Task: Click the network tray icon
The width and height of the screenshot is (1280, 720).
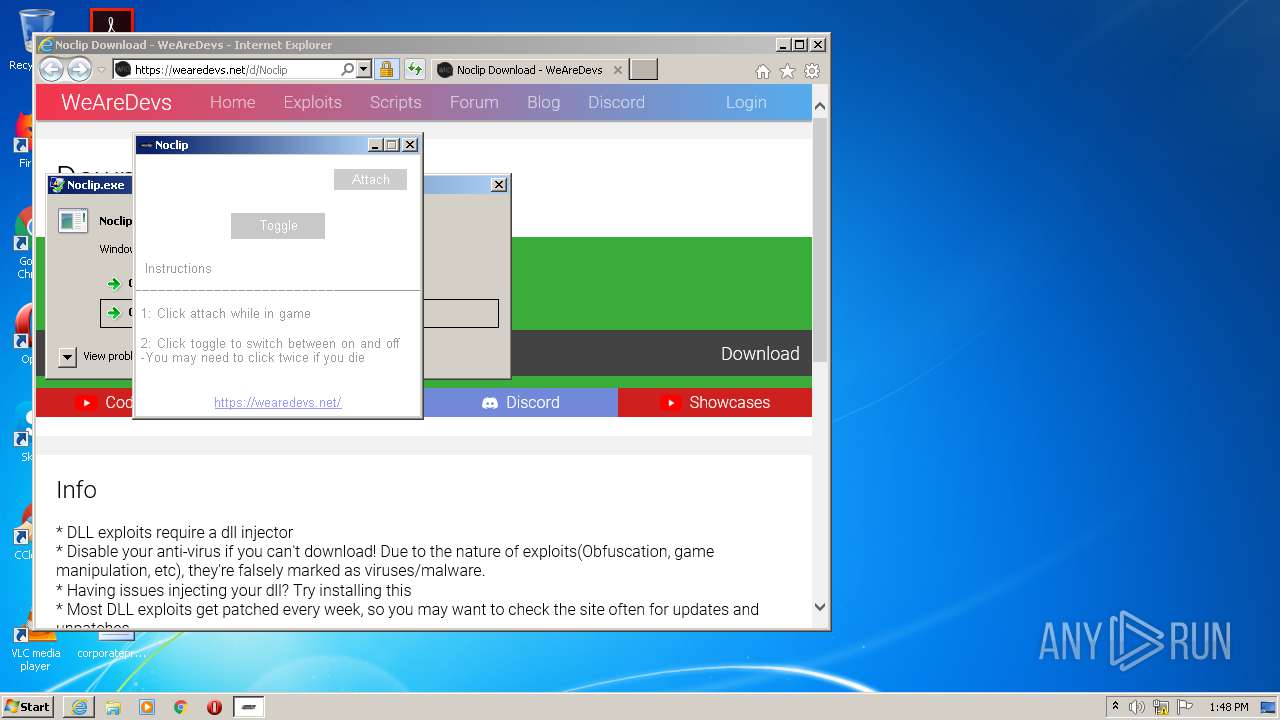Action: [x=1161, y=707]
